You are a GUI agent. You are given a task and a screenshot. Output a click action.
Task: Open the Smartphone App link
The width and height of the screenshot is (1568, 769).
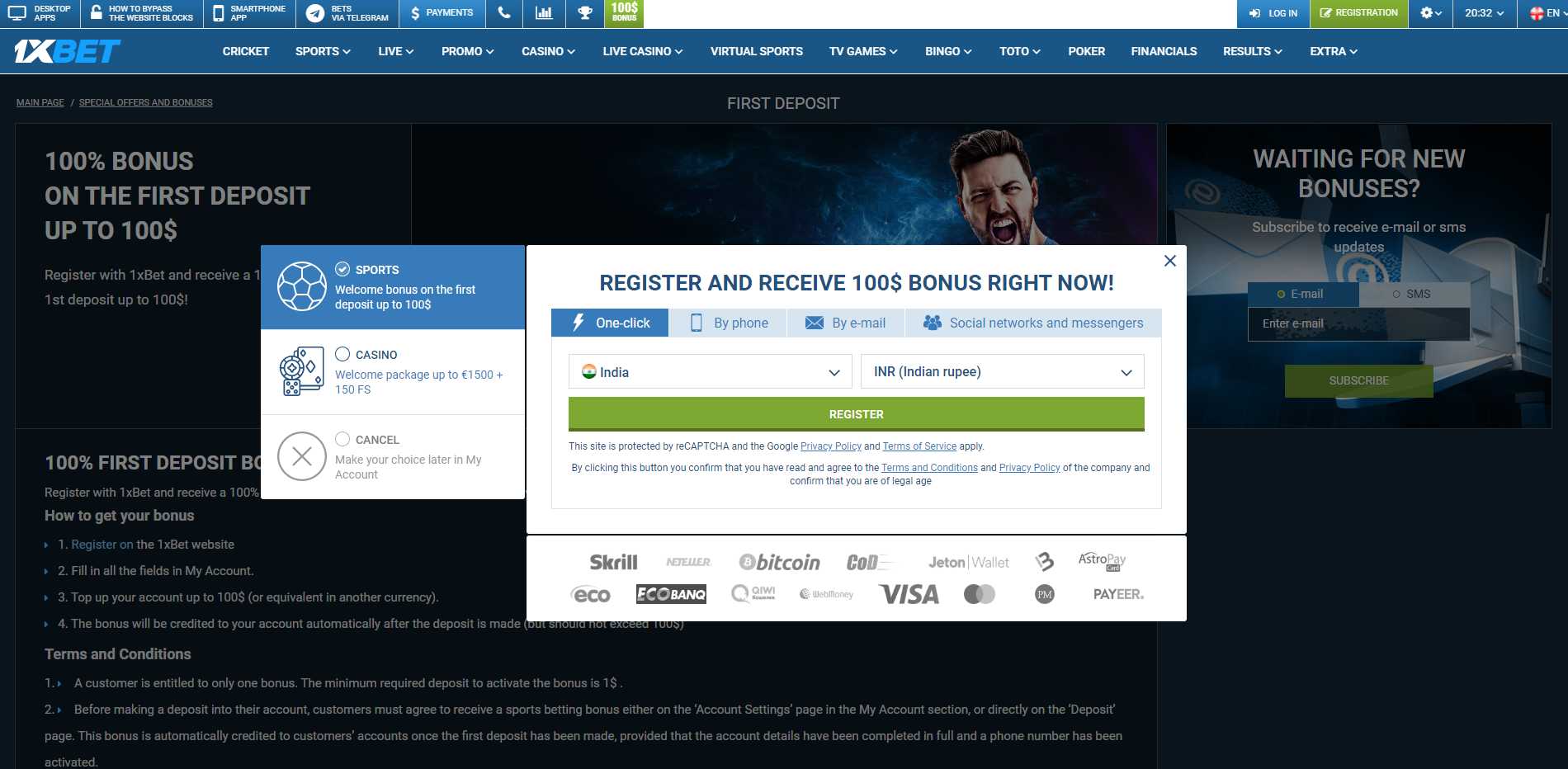pyautogui.click(x=249, y=13)
